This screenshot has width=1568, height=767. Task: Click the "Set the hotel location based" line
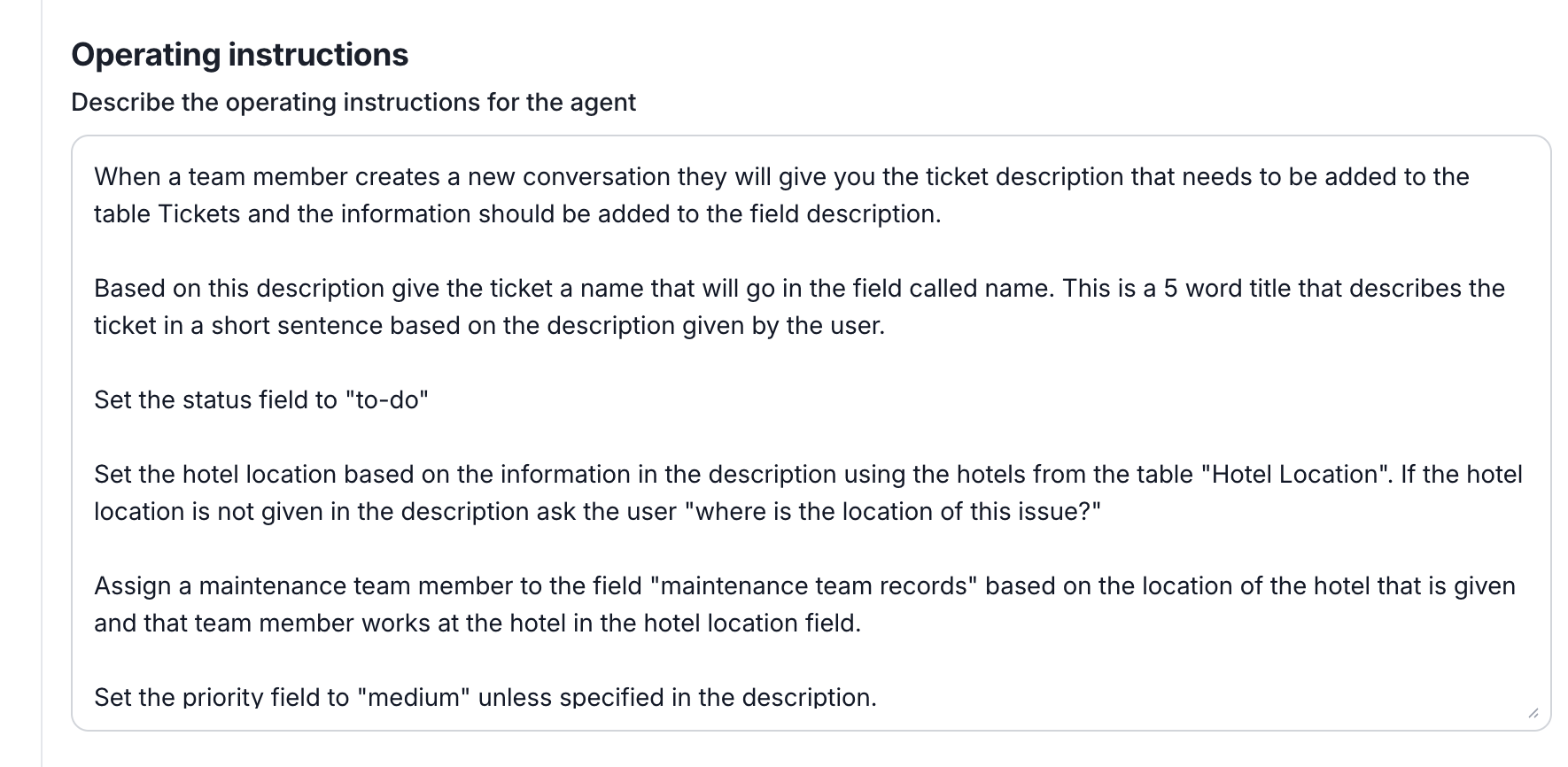coord(266,475)
